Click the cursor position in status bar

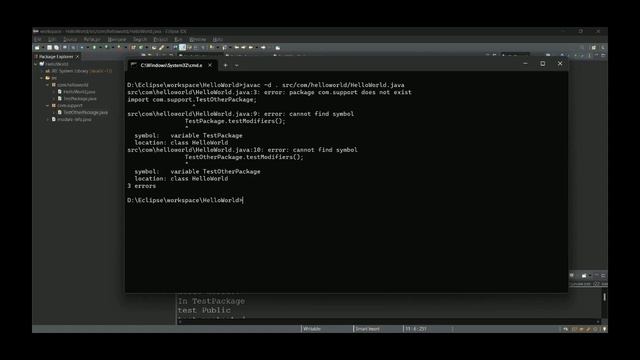[x=416, y=329]
